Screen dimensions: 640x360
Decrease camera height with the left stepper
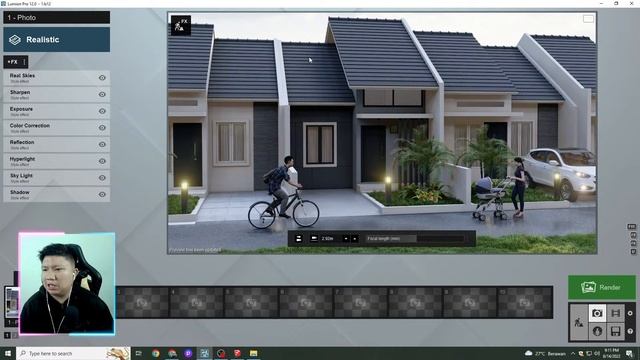[x=346, y=238]
